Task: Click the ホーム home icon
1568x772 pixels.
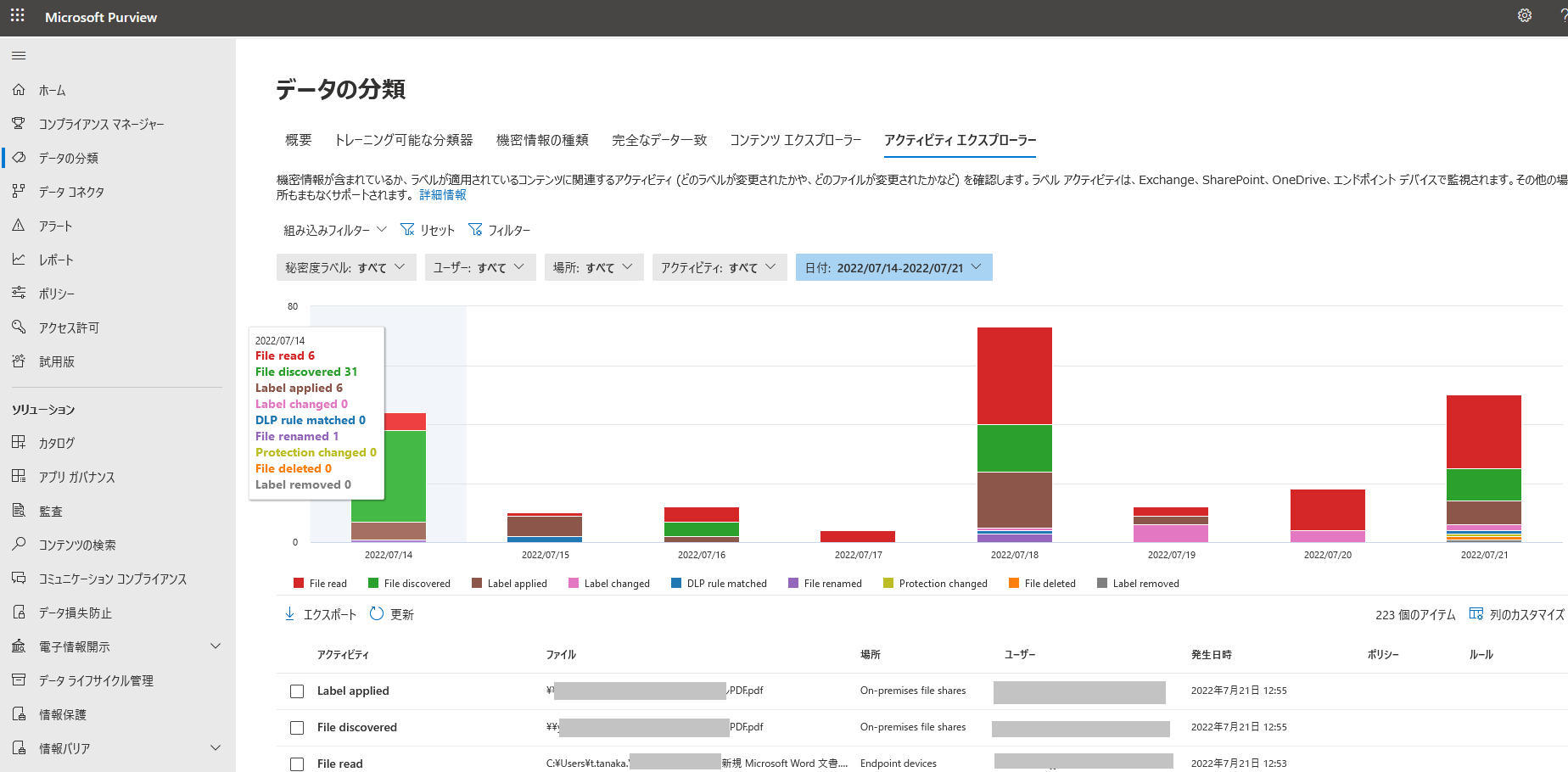Action: [19, 90]
